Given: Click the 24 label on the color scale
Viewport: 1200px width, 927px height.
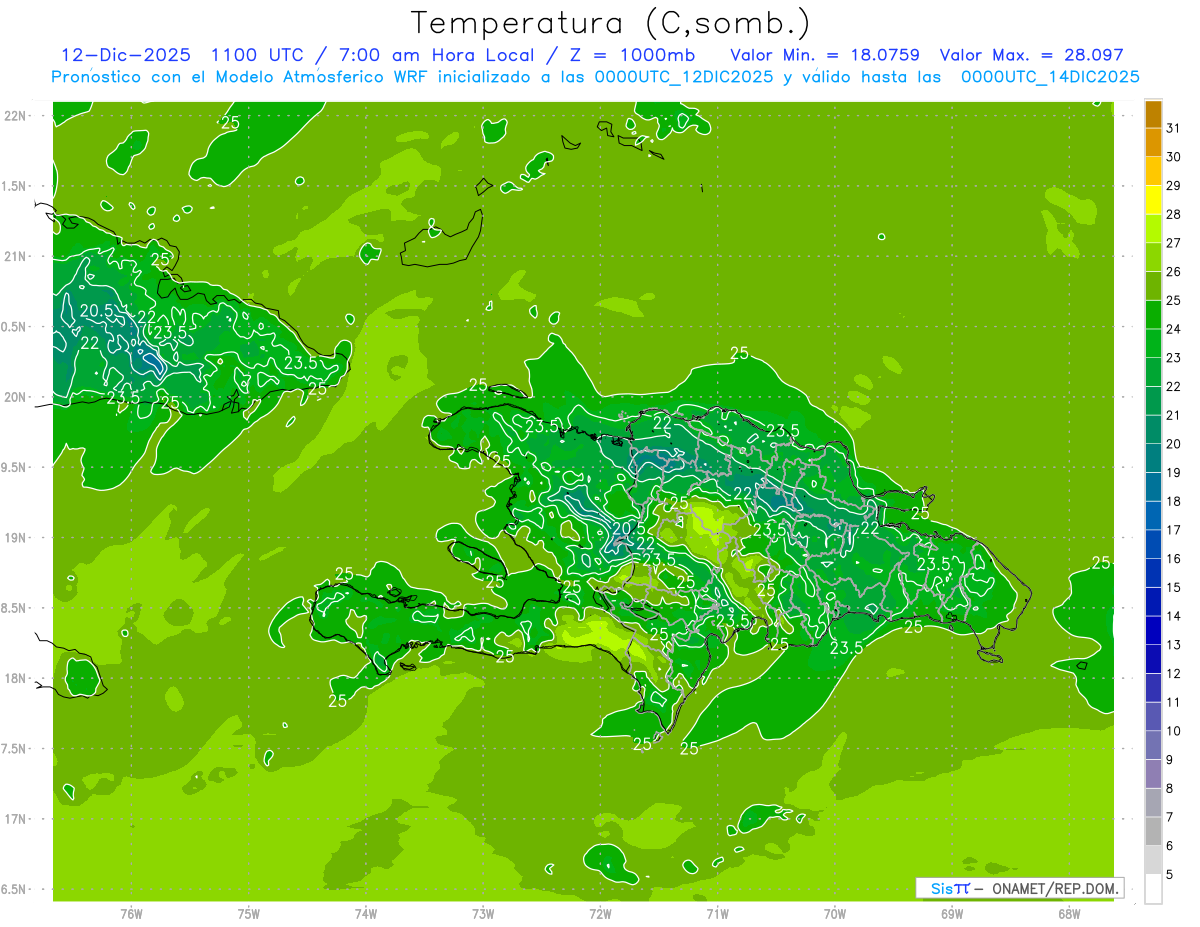Looking at the screenshot, I should click(x=1173, y=329).
